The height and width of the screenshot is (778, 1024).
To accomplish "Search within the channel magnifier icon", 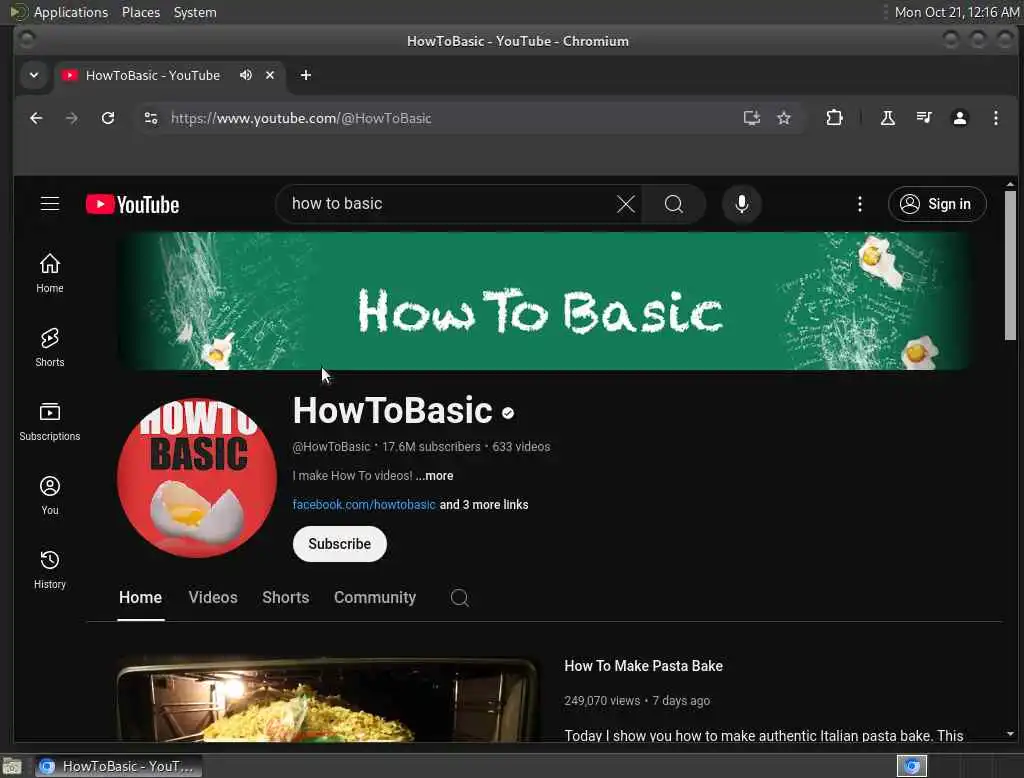I will pos(460,597).
